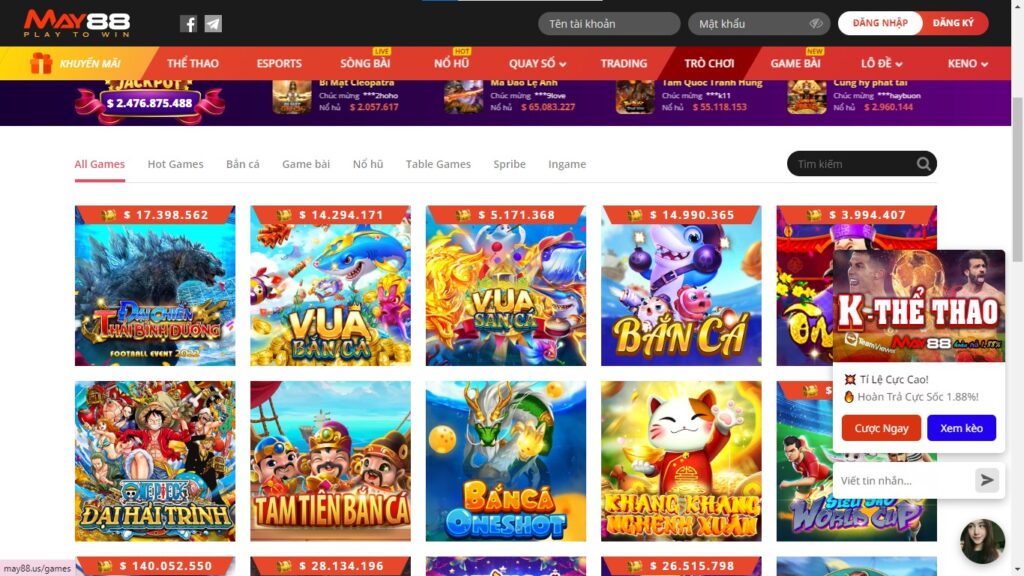
Task: Select the Bắn cá tab
Action: point(243,164)
